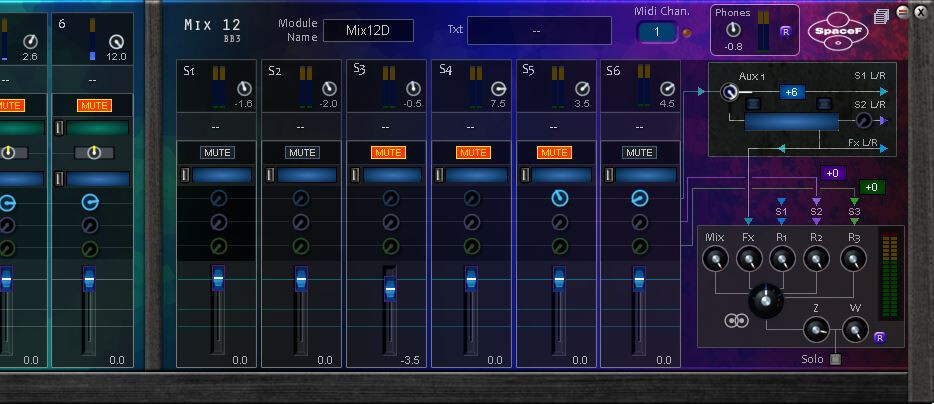Click the highlighted blue send knob on S5
This screenshot has width=934, height=404.
[x=559, y=198]
